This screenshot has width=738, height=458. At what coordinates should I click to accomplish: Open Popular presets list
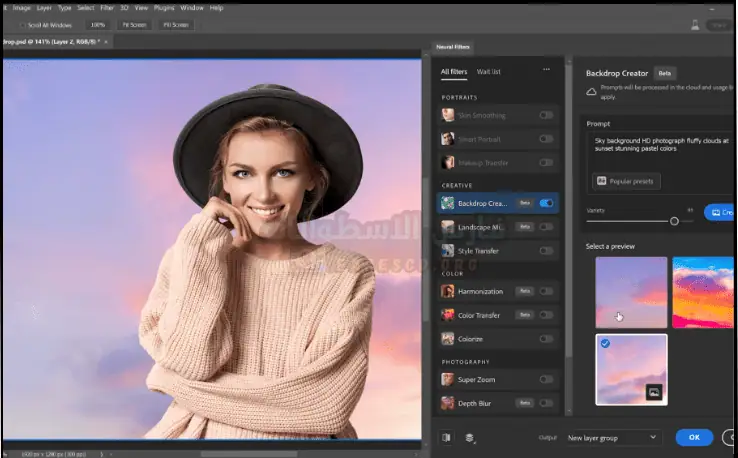point(627,181)
